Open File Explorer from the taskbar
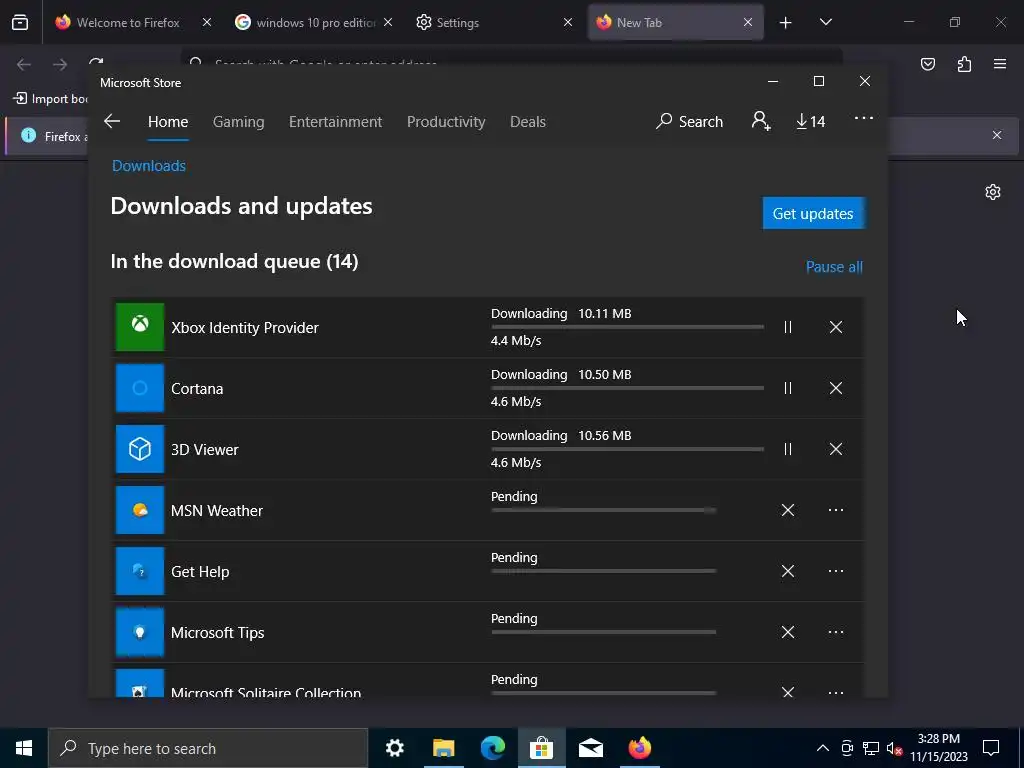The width and height of the screenshot is (1024, 768). (443, 748)
